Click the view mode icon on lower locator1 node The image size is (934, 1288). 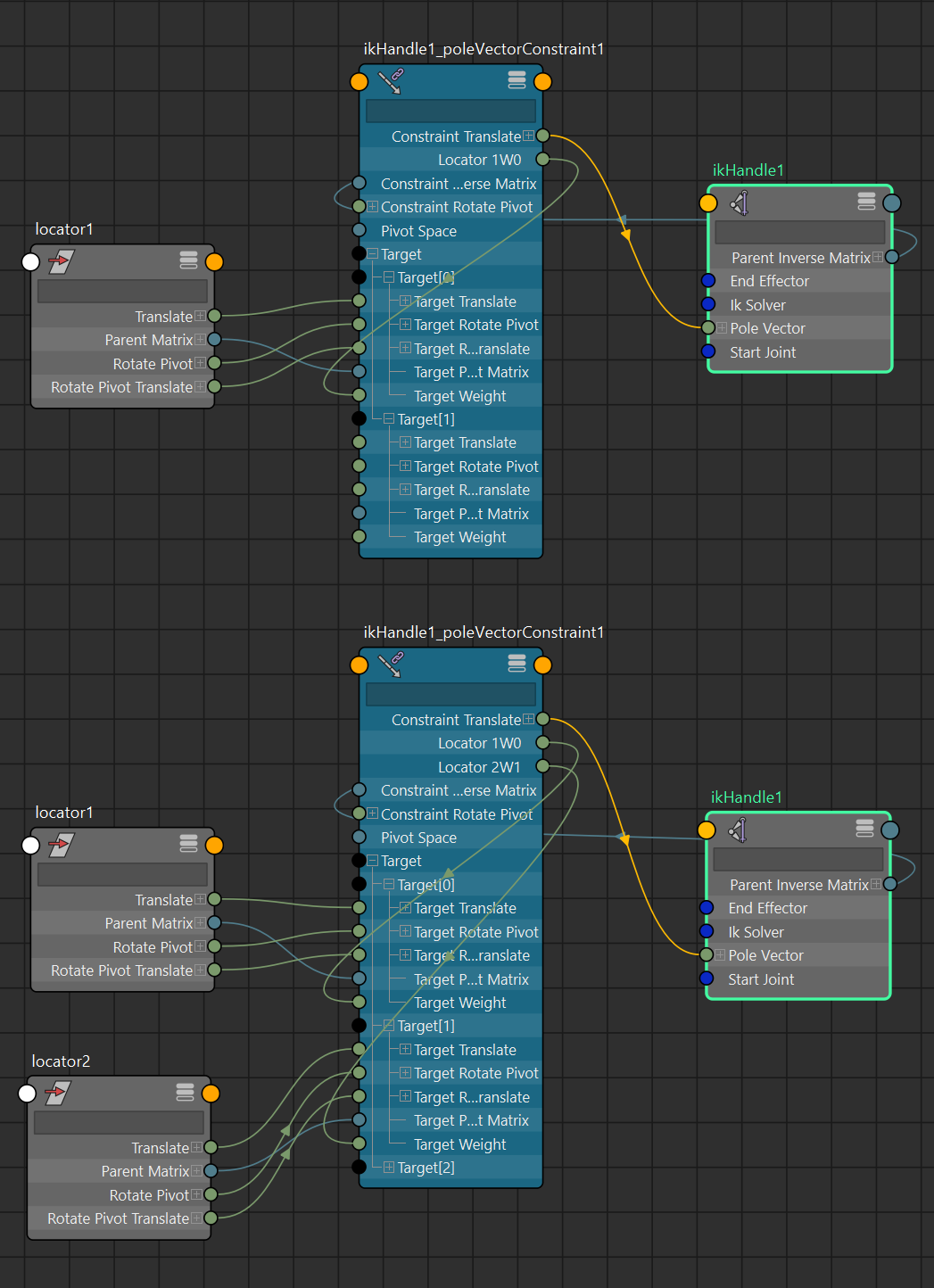pyautogui.click(x=188, y=844)
